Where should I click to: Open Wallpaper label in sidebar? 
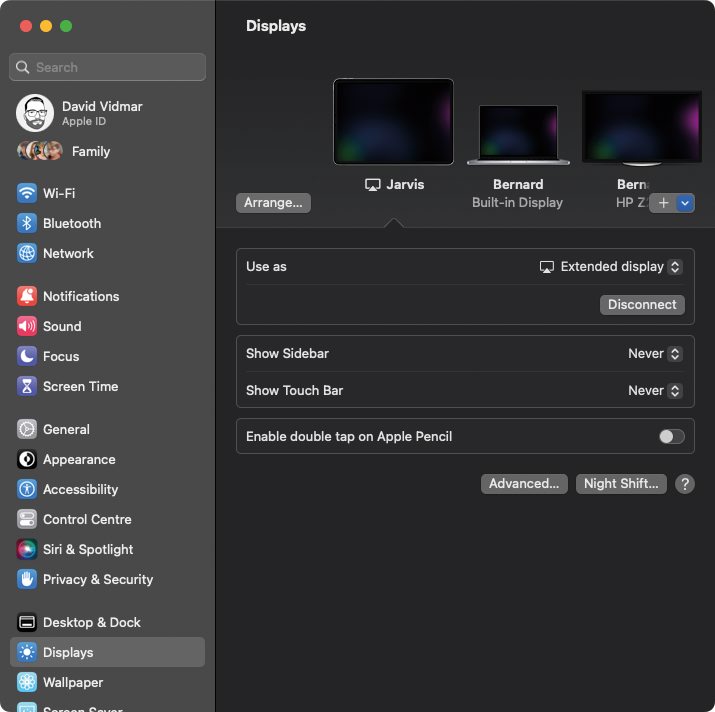[x=73, y=682]
